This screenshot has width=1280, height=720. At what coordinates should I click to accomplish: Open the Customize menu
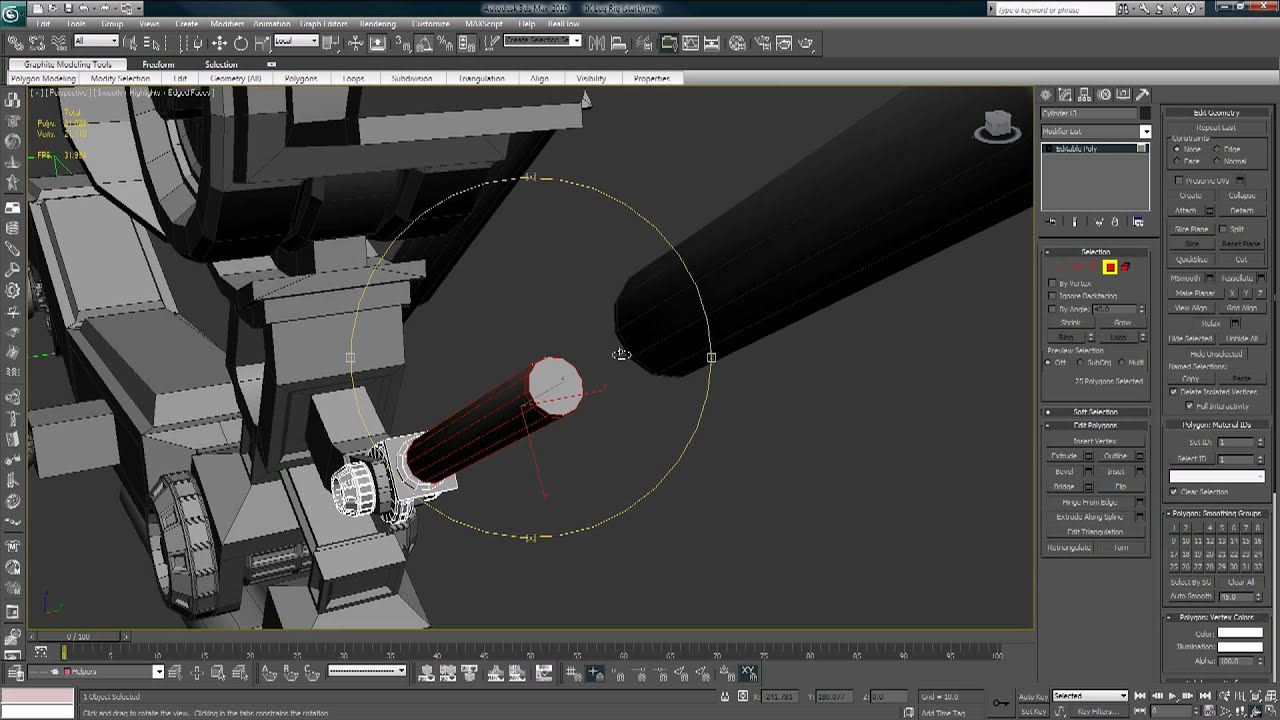[x=430, y=23]
